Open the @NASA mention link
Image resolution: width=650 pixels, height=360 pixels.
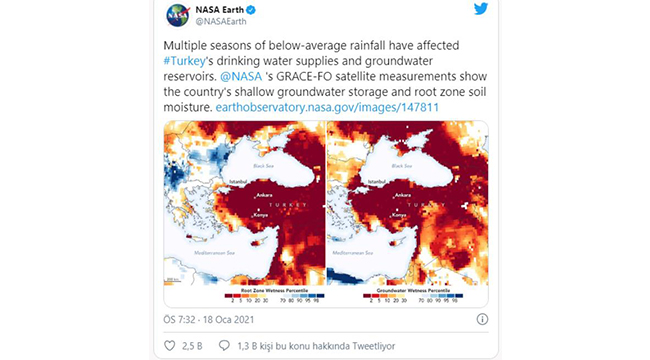click(241, 76)
